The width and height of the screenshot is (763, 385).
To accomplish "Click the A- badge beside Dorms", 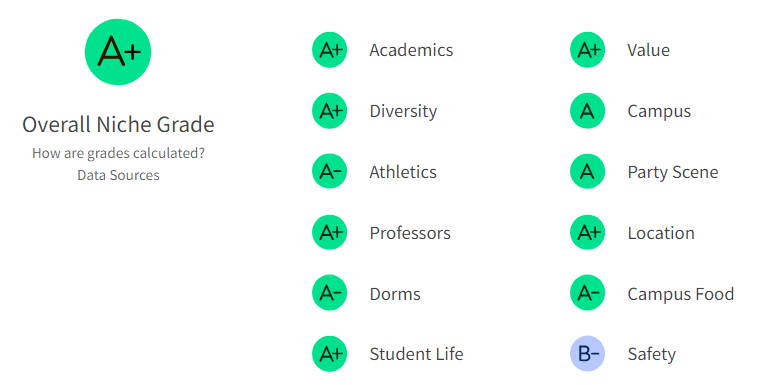I will pyautogui.click(x=329, y=293).
